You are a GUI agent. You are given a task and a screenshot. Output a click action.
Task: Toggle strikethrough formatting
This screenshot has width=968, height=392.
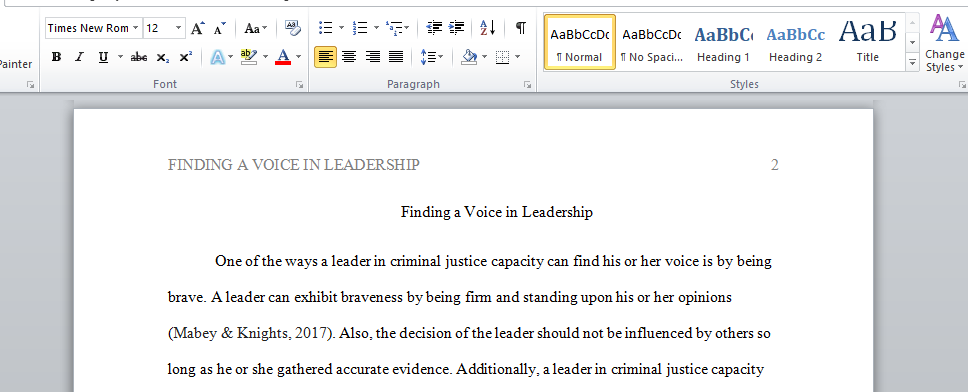pos(139,57)
